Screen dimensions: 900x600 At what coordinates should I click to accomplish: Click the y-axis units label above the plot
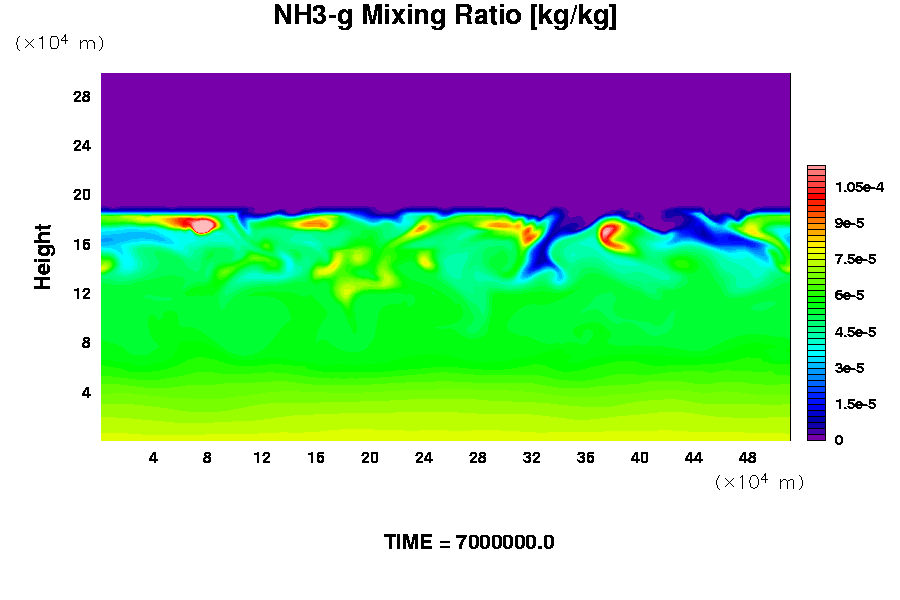pos(59,43)
